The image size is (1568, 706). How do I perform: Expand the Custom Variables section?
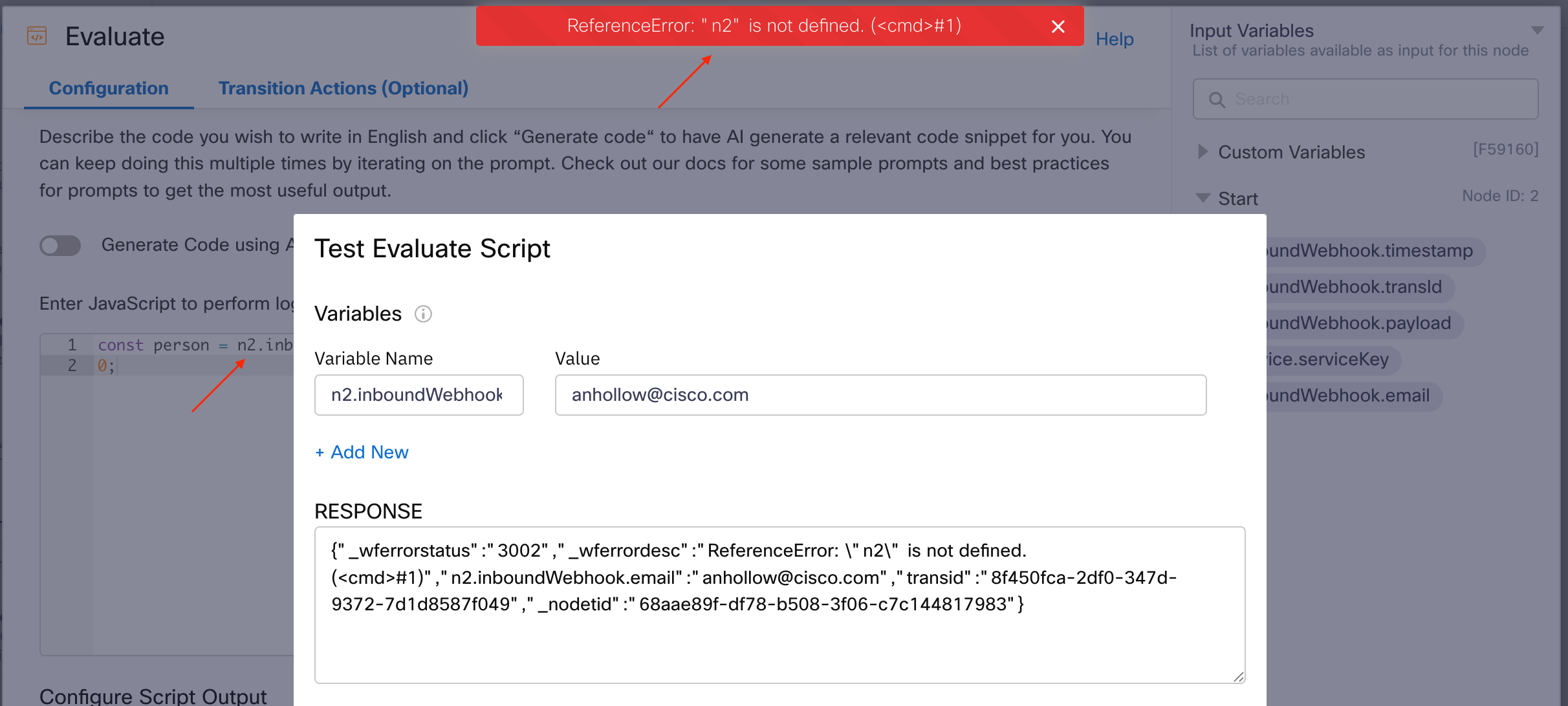tap(1203, 152)
